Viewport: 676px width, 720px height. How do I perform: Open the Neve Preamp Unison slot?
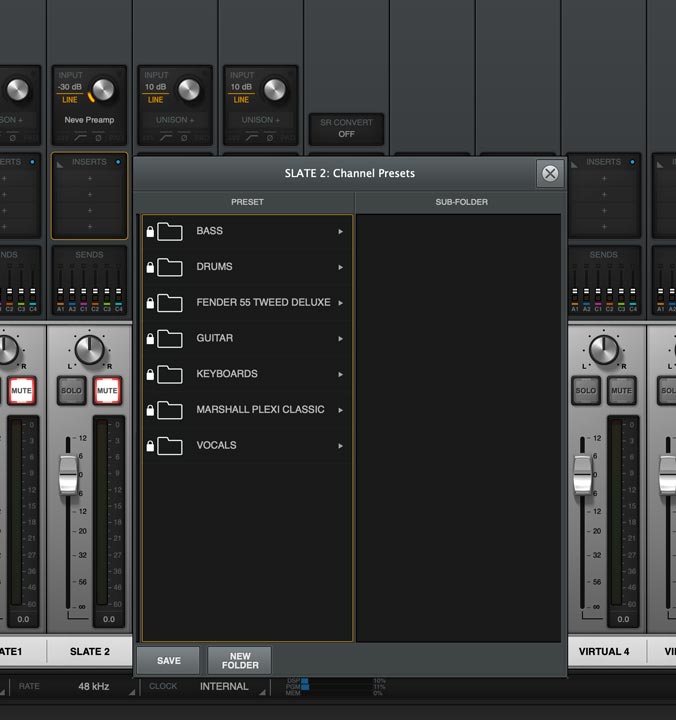(x=89, y=120)
